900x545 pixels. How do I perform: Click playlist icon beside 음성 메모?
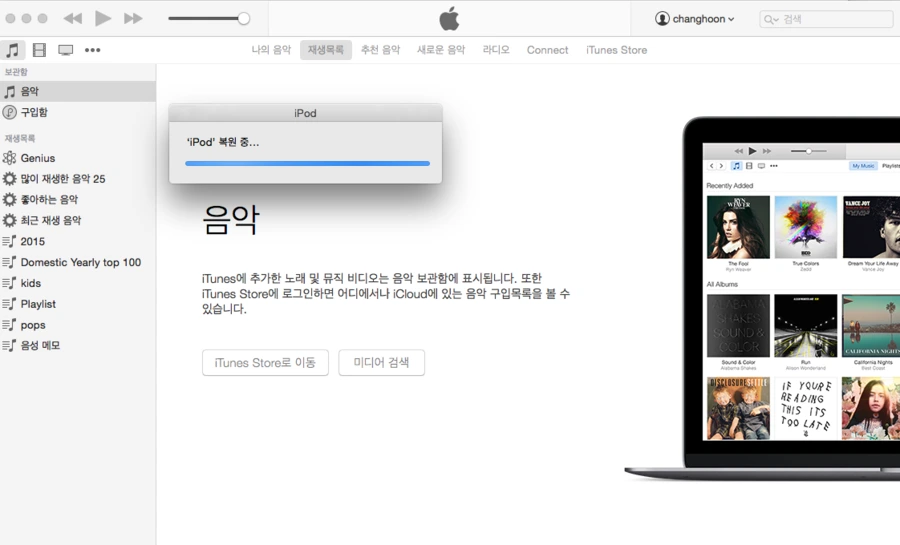pyautogui.click(x=9, y=345)
